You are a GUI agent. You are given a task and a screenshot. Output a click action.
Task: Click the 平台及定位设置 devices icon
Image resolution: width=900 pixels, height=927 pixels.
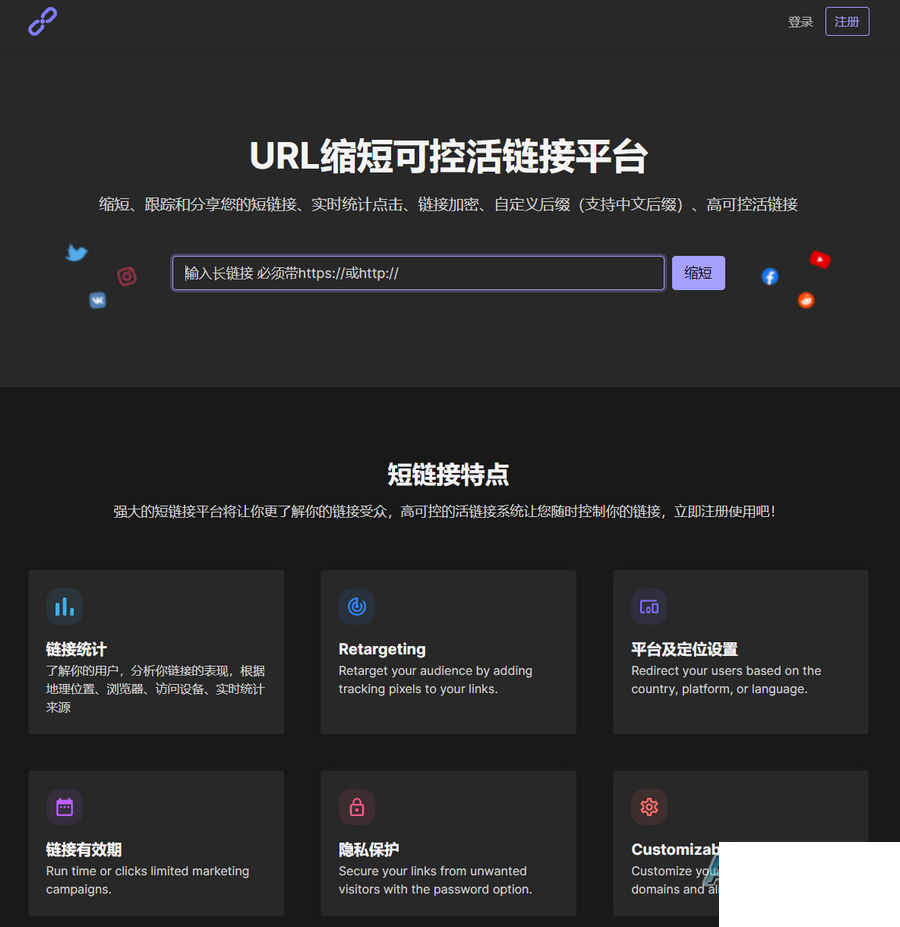click(x=649, y=607)
